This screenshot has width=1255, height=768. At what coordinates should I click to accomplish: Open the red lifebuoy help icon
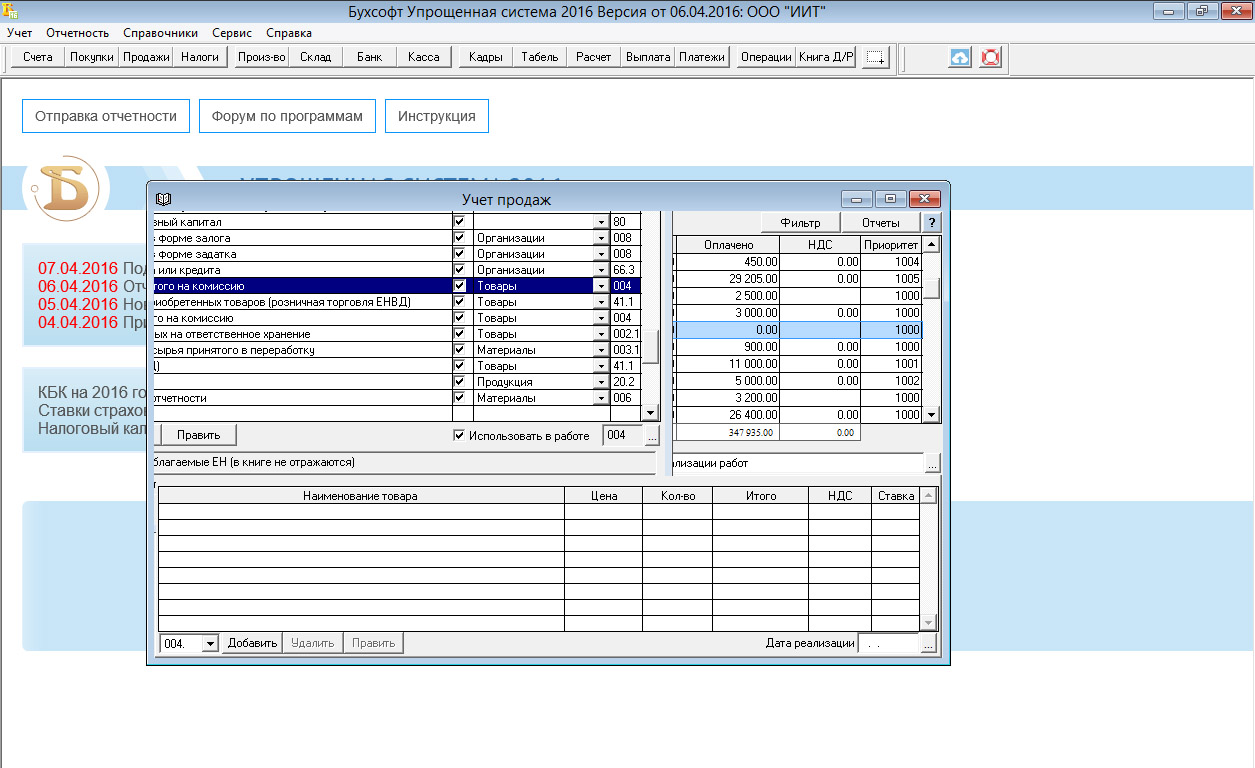tap(990, 58)
